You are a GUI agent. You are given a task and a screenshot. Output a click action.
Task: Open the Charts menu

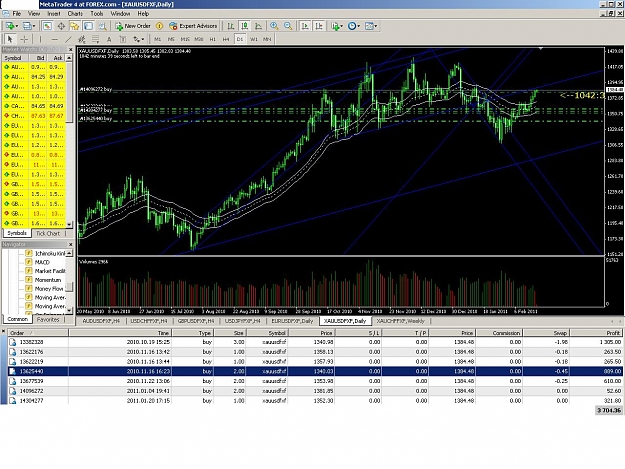click(75, 14)
